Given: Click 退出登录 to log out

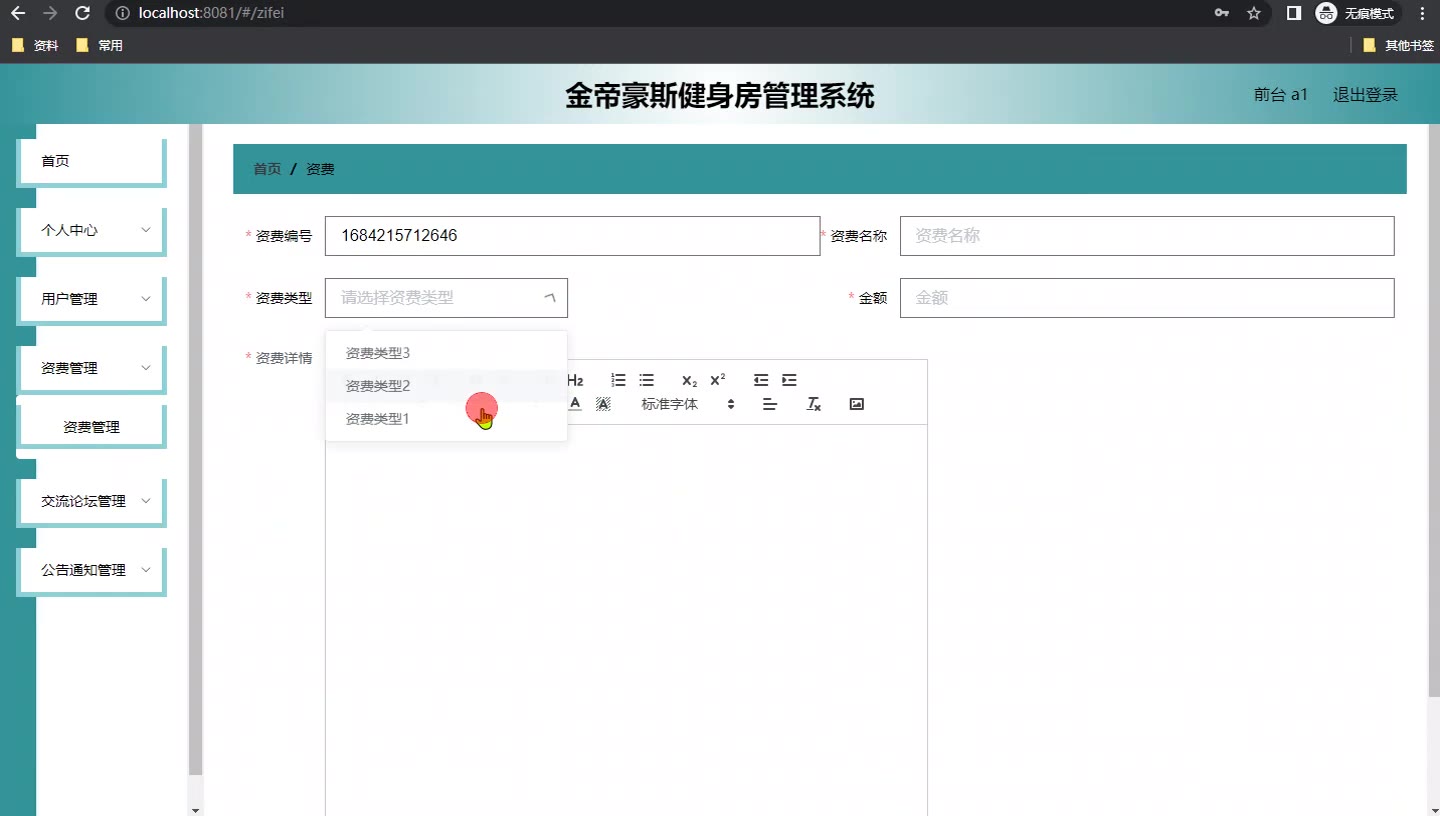Looking at the screenshot, I should tap(1365, 95).
